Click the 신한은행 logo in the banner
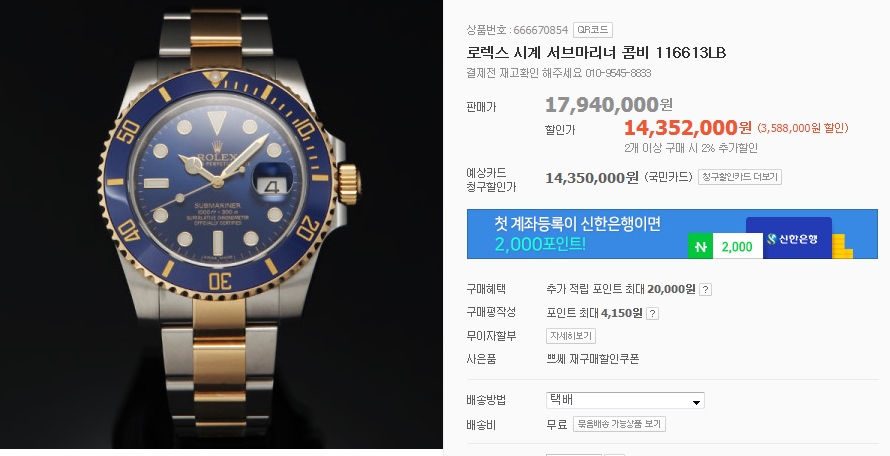This screenshot has height=456, width=890. [792, 239]
